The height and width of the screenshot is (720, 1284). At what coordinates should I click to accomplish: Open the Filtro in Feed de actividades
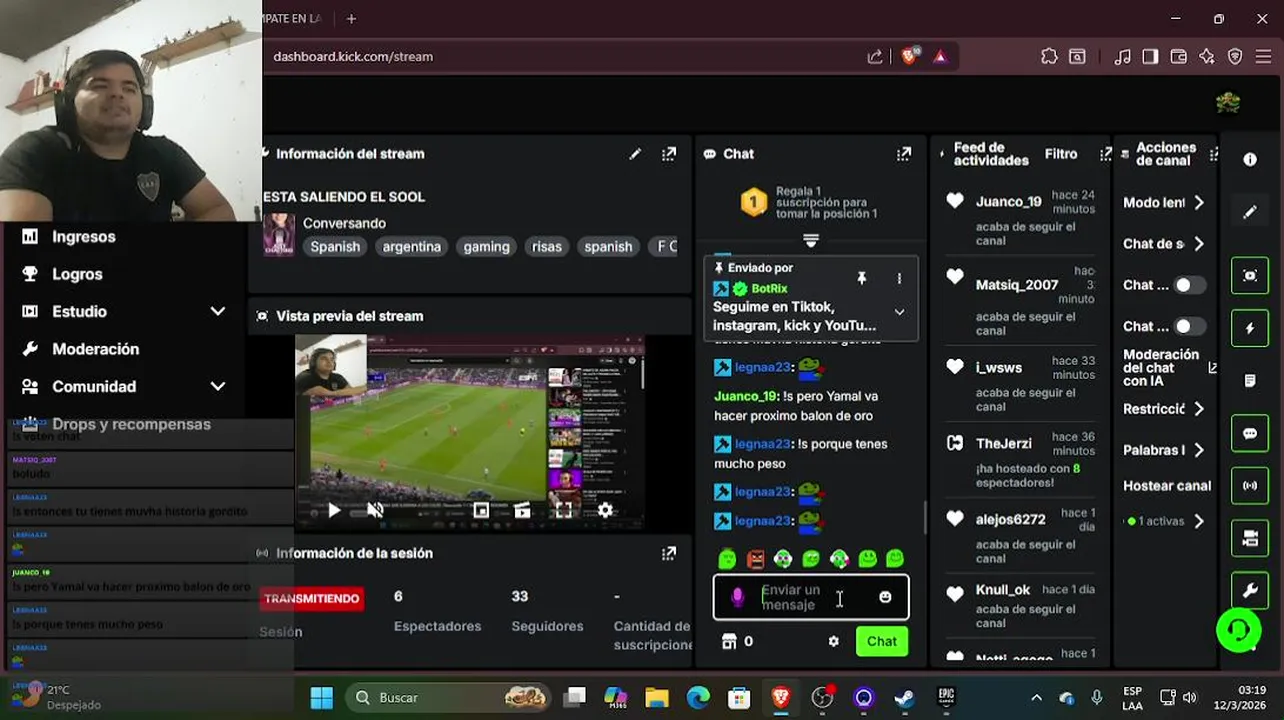(x=1061, y=154)
